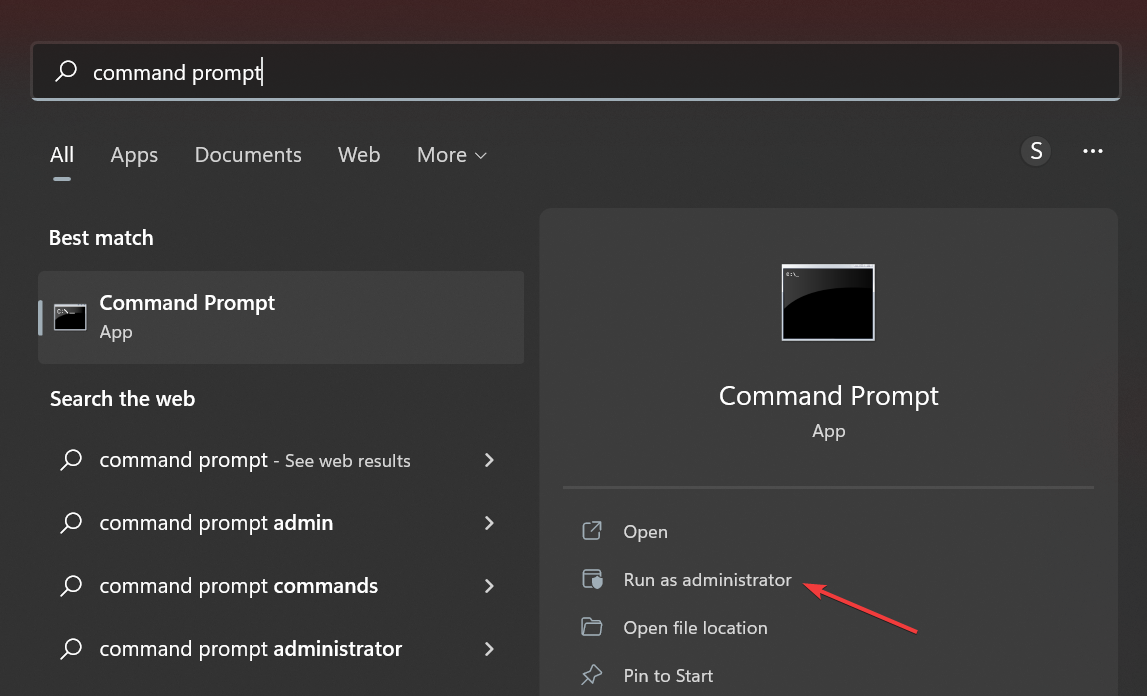This screenshot has height=696, width=1147.
Task: Click the Run as administrator shield icon
Action: (x=592, y=579)
